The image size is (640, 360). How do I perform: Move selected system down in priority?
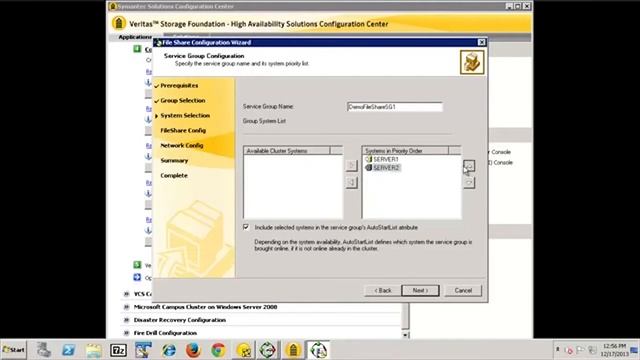(469, 182)
